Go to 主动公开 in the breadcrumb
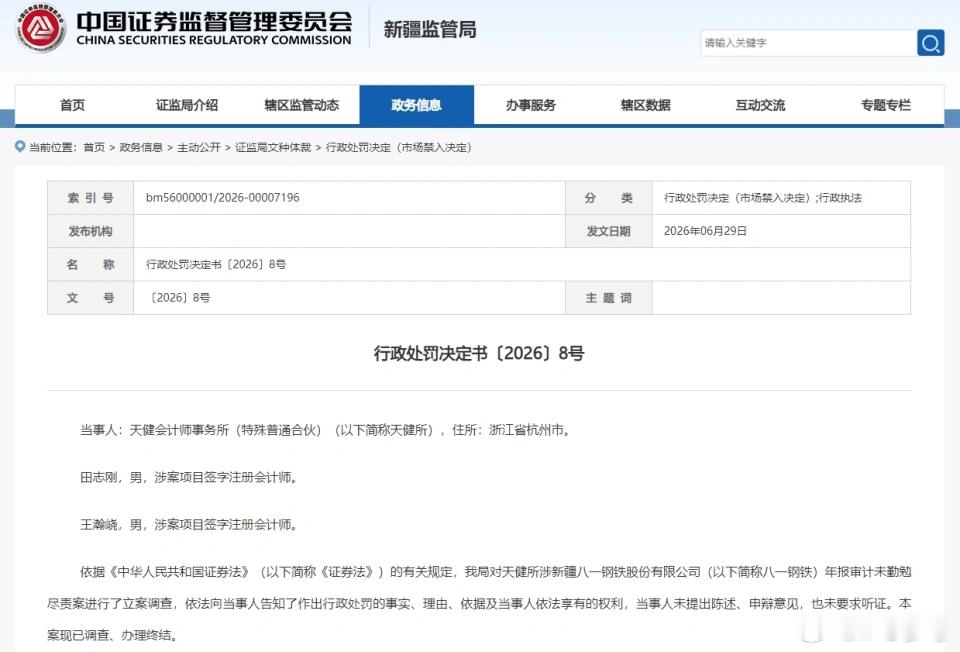Viewport: 960px width, 652px height. point(198,148)
